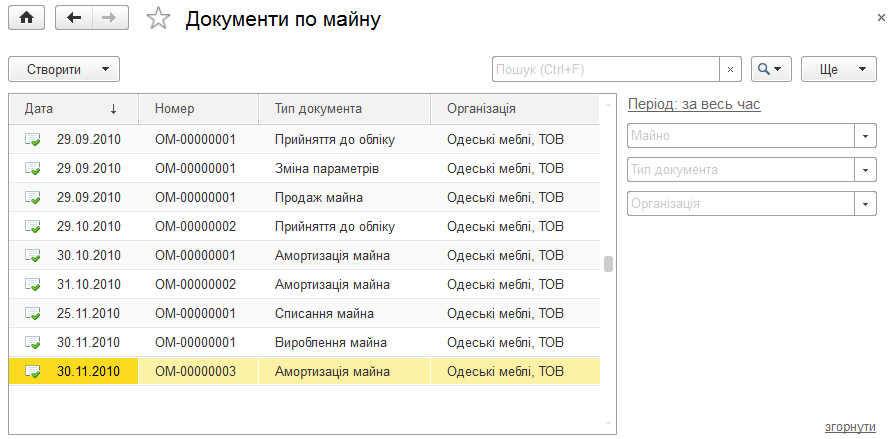Click the posted-document icon of Списання майна row
Image resolution: width=890 pixels, height=439 pixels.
[33, 313]
